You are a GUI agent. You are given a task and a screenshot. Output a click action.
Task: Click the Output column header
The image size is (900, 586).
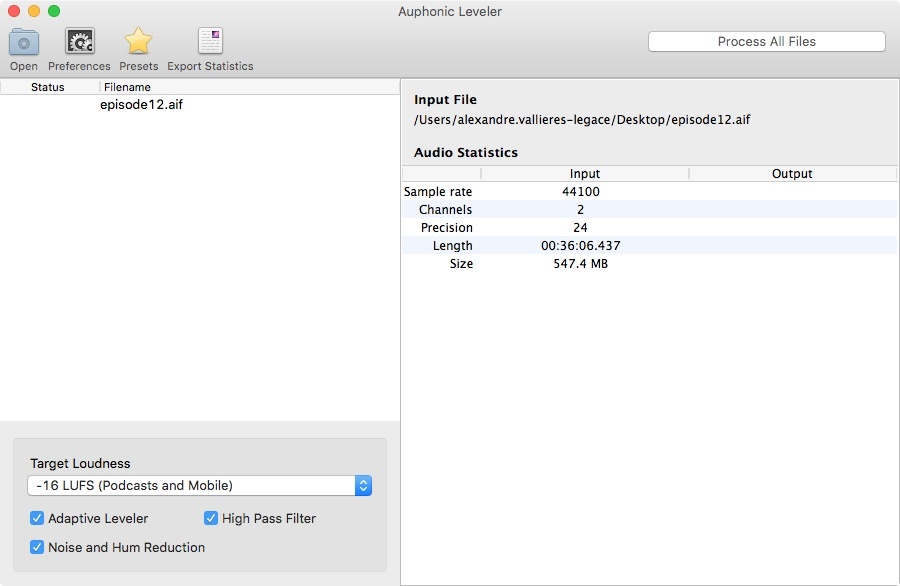792,173
